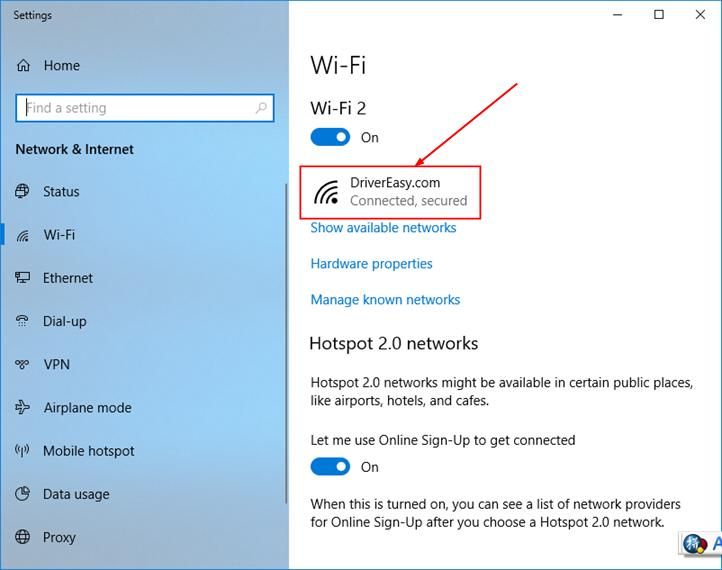Open Hardware properties link
The width and height of the screenshot is (722, 570).
click(371, 264)
